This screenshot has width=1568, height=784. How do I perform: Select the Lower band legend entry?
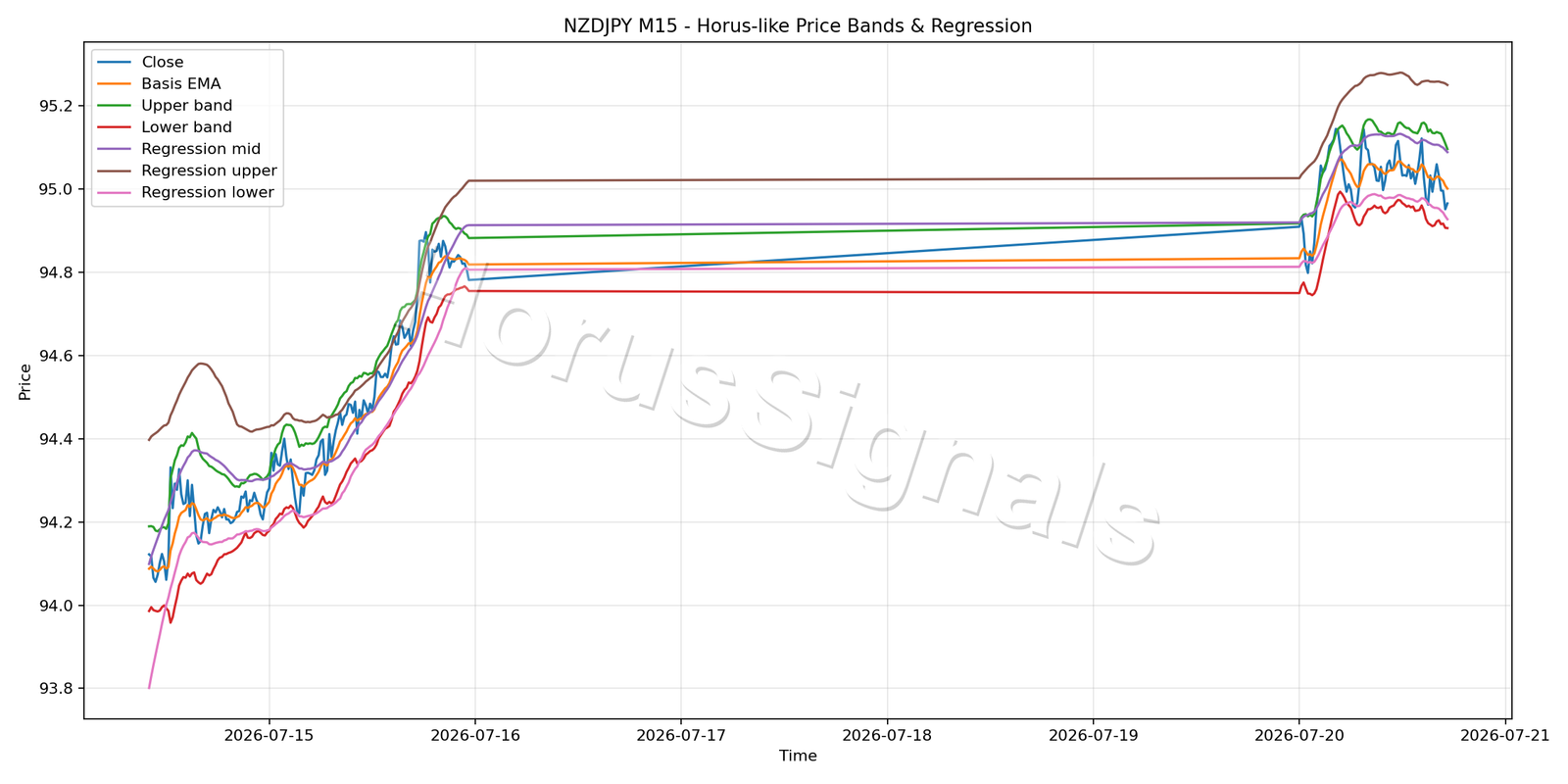point(186,127)
